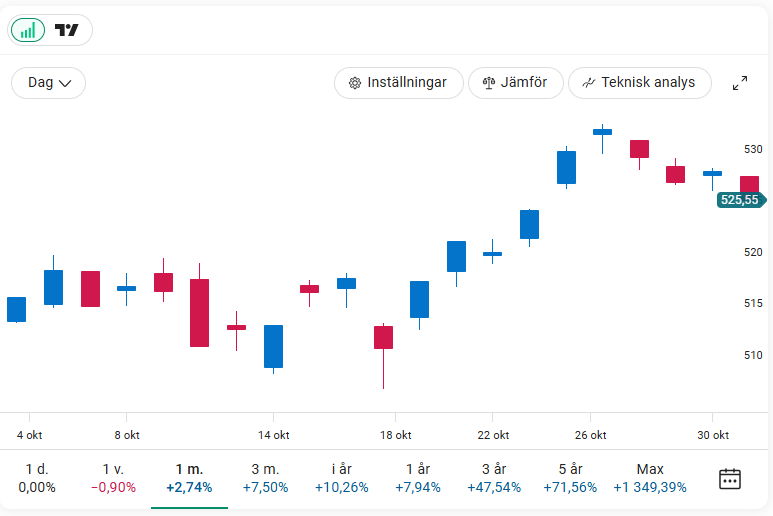This screenshot has width=773, height=516.
Task: Click the Jämför compare button
Action: click(515, 83)
